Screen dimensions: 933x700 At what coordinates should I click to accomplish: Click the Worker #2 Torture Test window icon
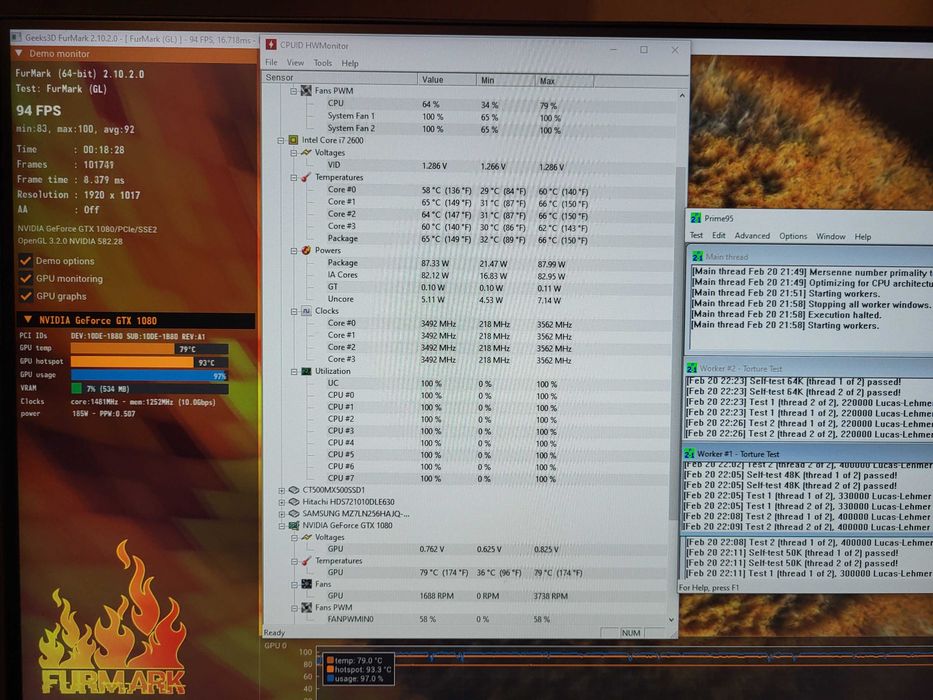pos(691,368)
